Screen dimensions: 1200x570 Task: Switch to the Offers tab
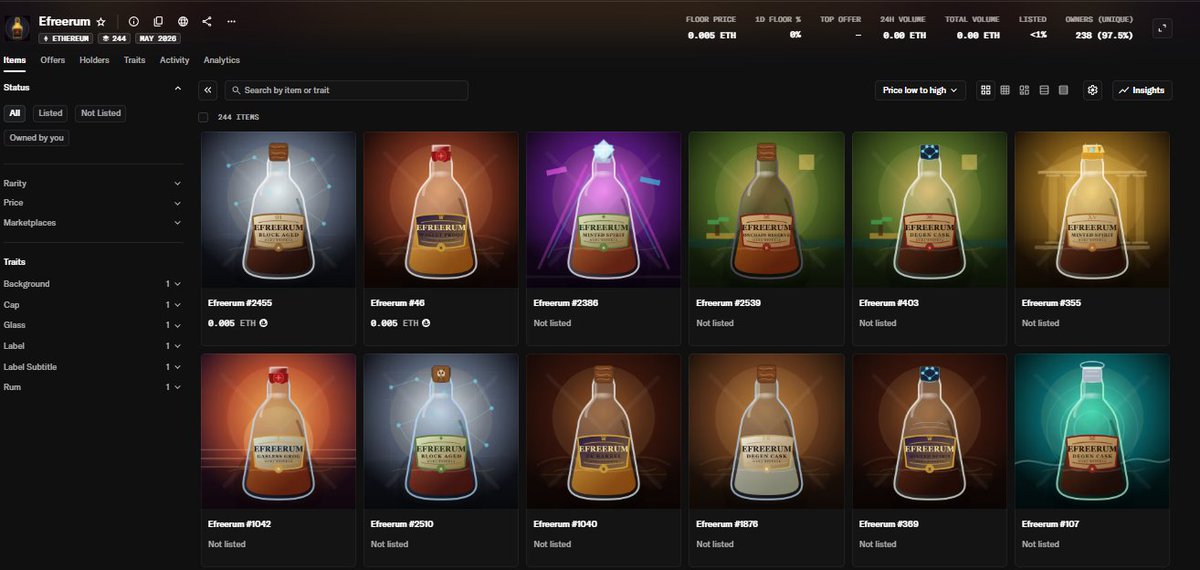point(53,60)
